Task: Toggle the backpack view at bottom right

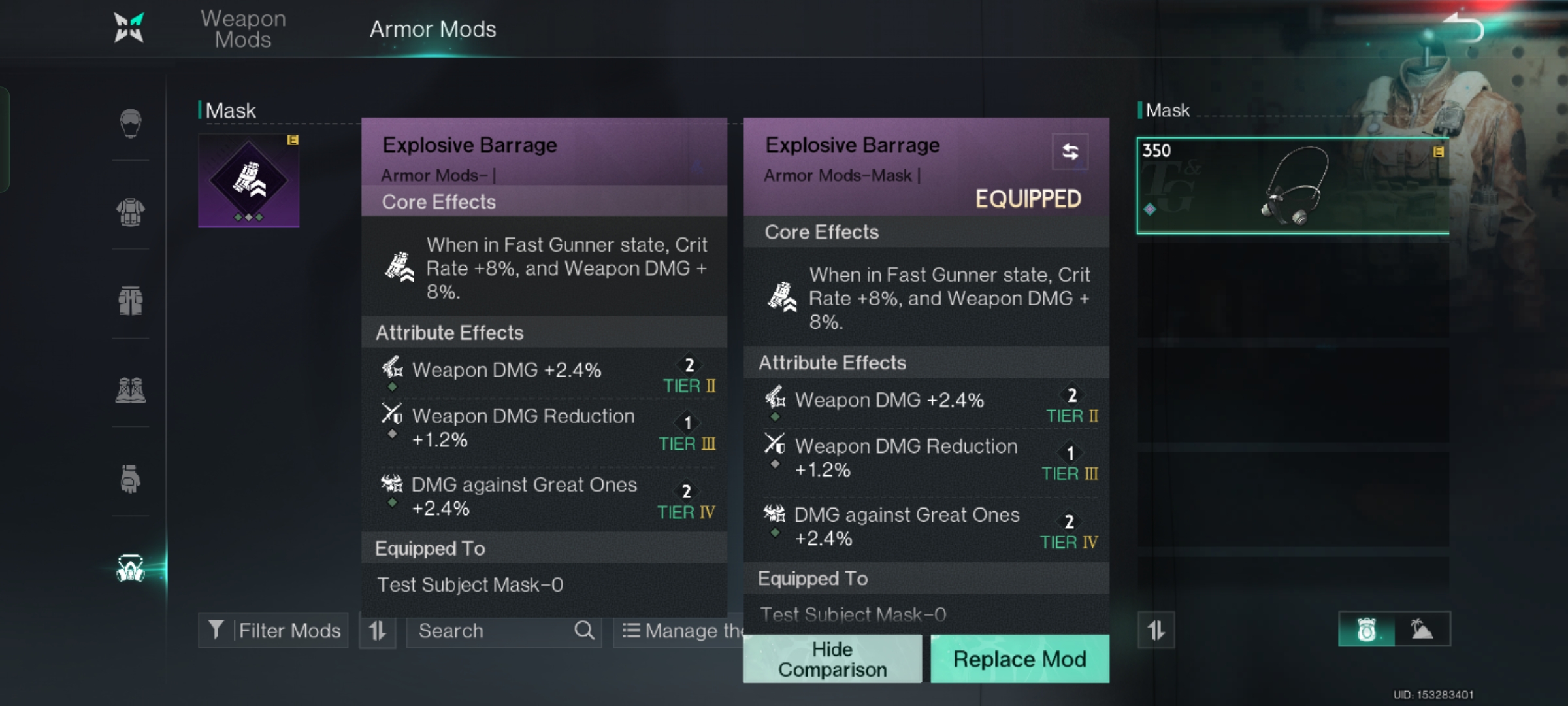Action: click(x=1366, y=630)
